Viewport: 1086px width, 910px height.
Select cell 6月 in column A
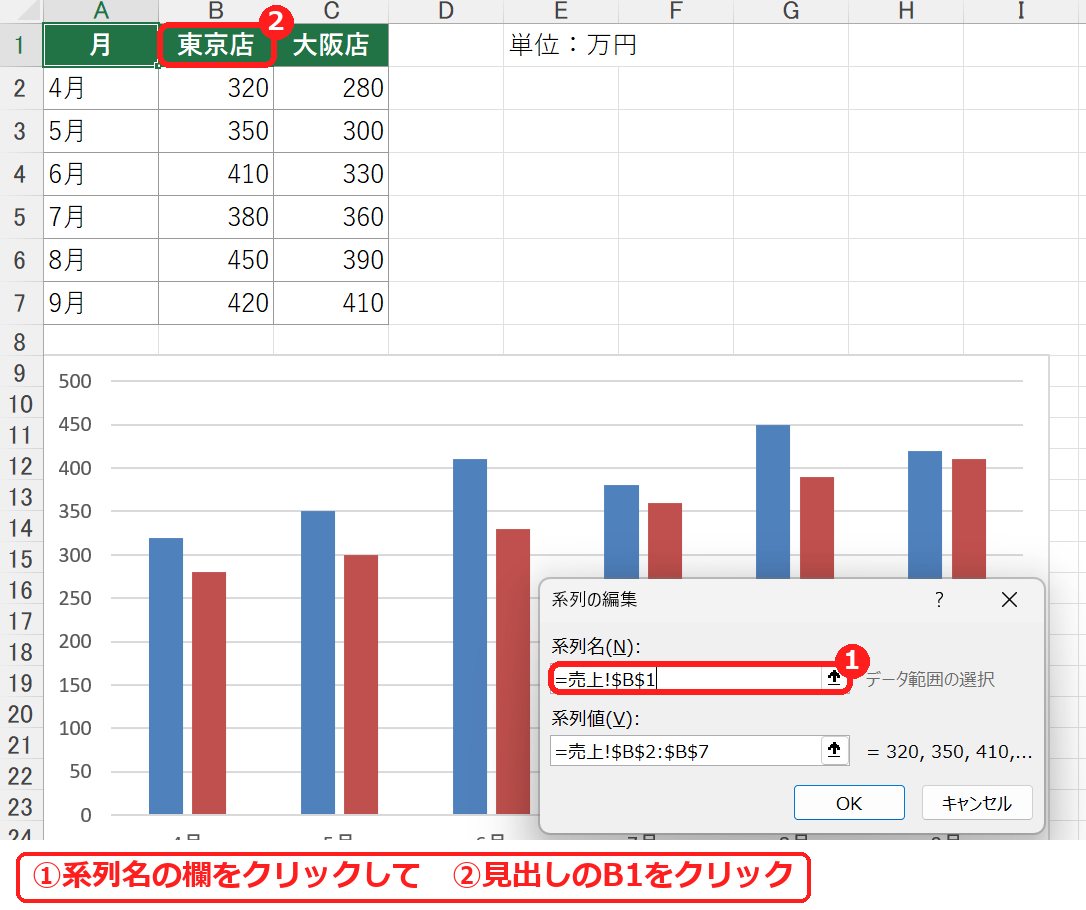click(101, 174)
